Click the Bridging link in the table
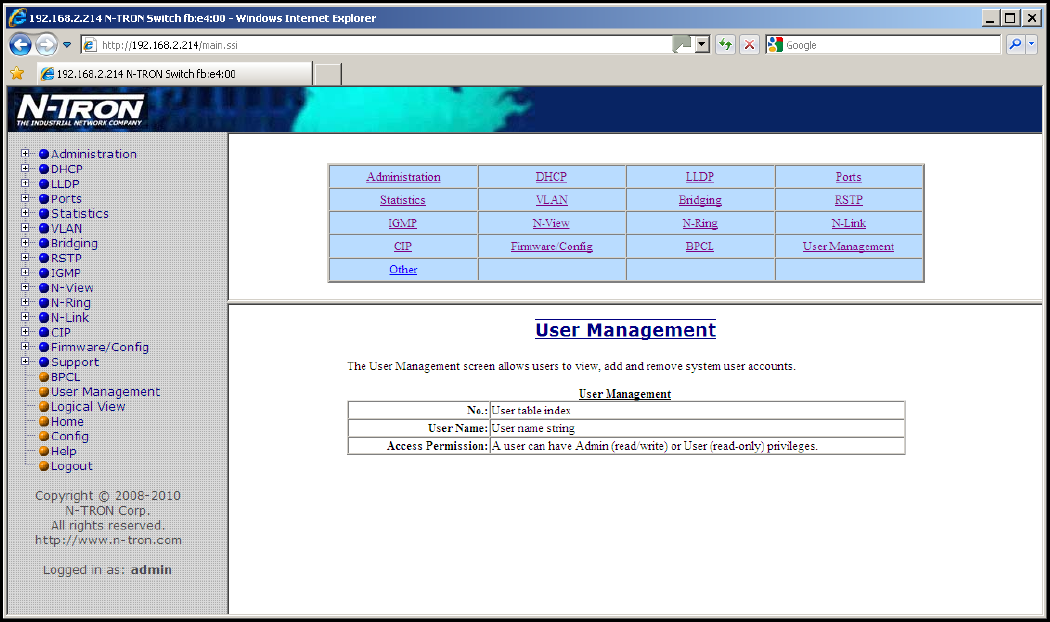The width and height of the screenshot is (1050, 622). [x=700, y=200]
